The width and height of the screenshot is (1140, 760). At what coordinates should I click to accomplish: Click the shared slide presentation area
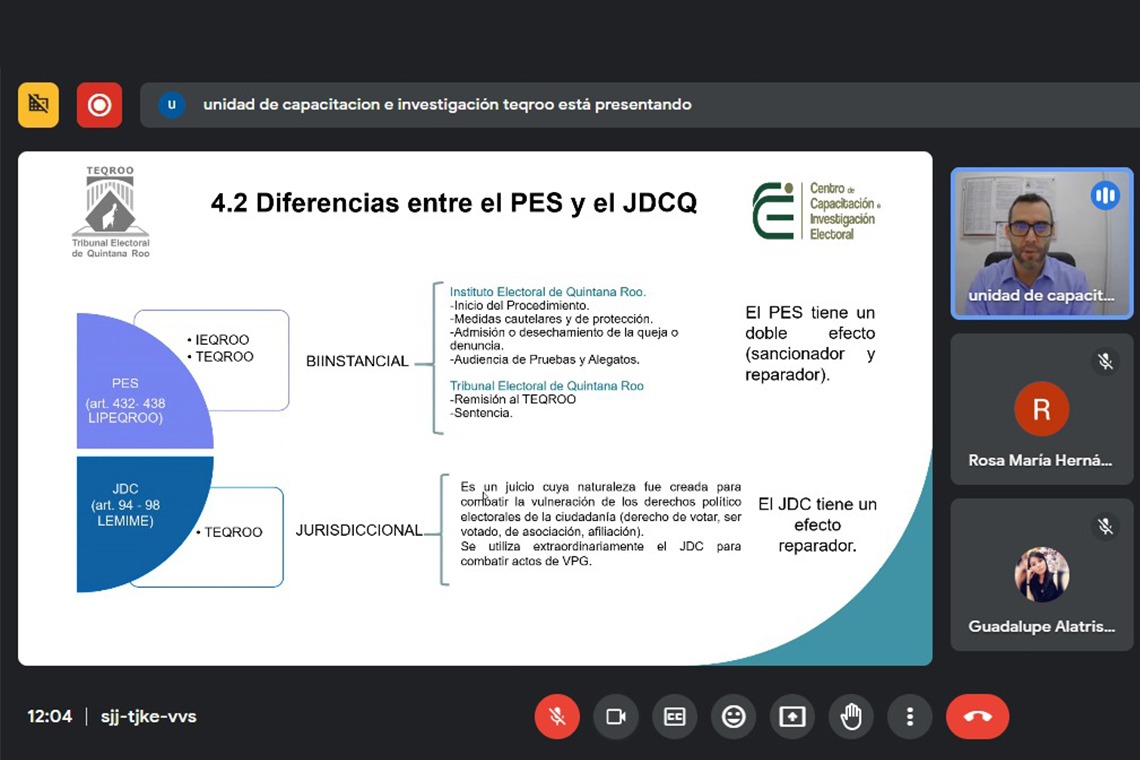tap(475, 408)
